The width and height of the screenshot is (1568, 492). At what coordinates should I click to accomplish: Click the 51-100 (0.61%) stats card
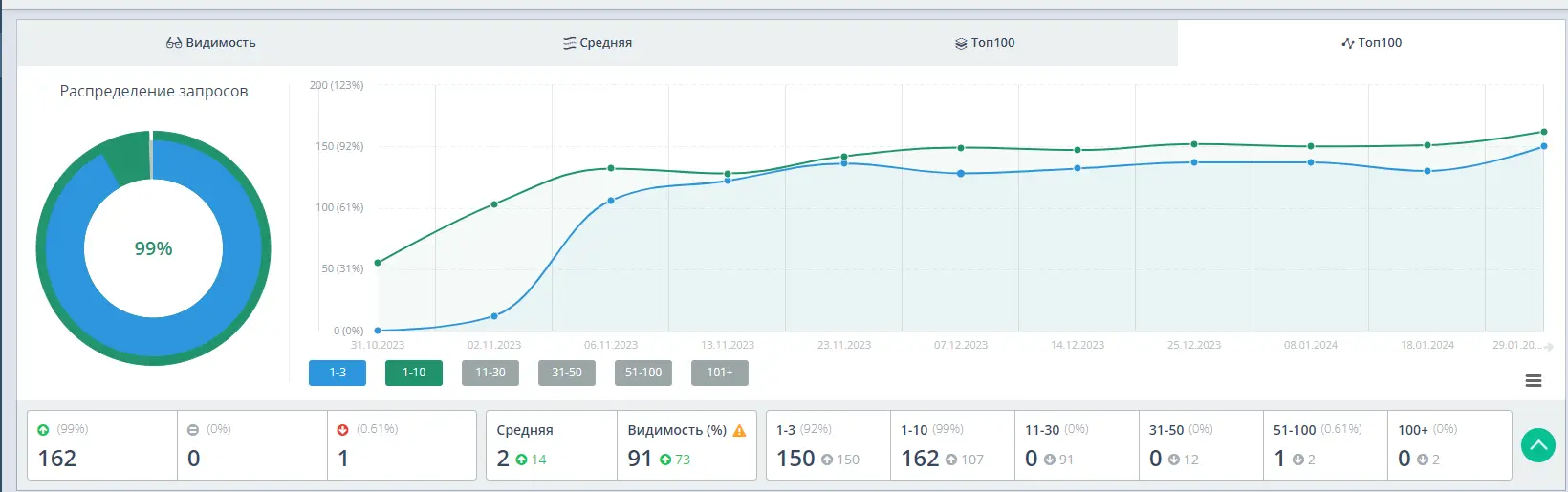pyautogui.click(x=1324, y=445)
